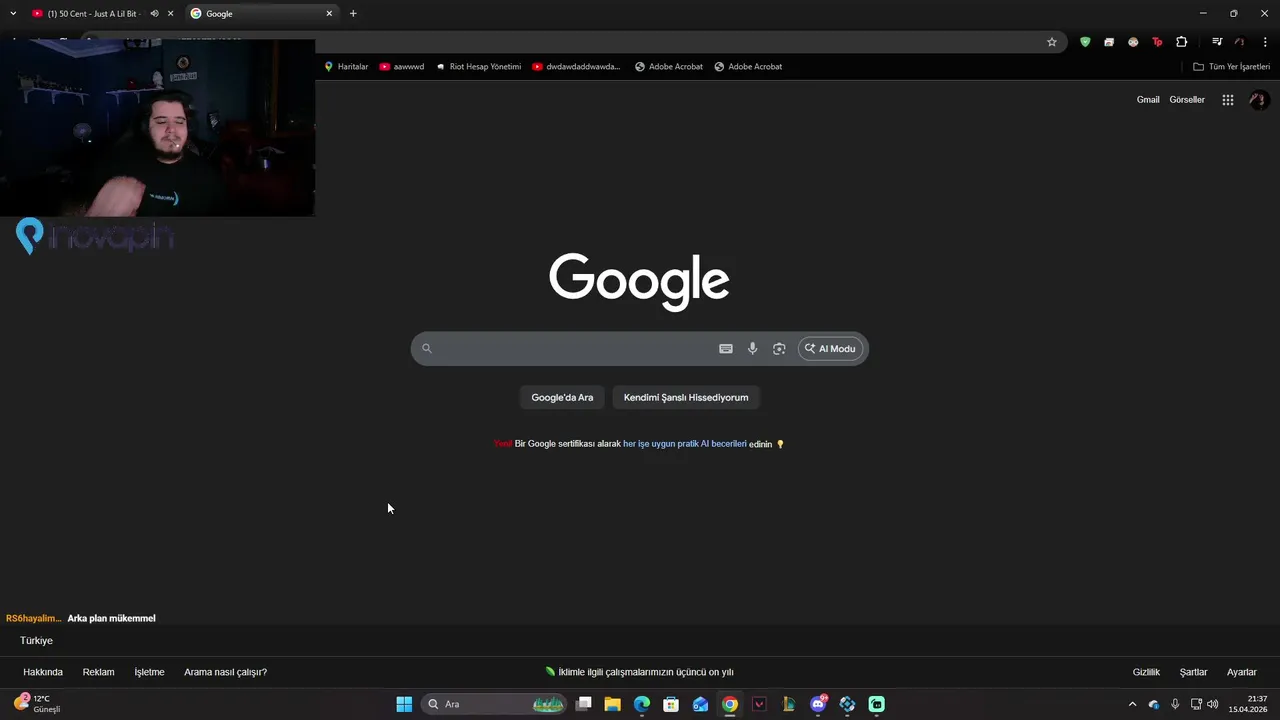The height and width of the screenshot is (720, 1280).
Task: Open the on-screen keyboard input tool
Action: pos(726,348)
